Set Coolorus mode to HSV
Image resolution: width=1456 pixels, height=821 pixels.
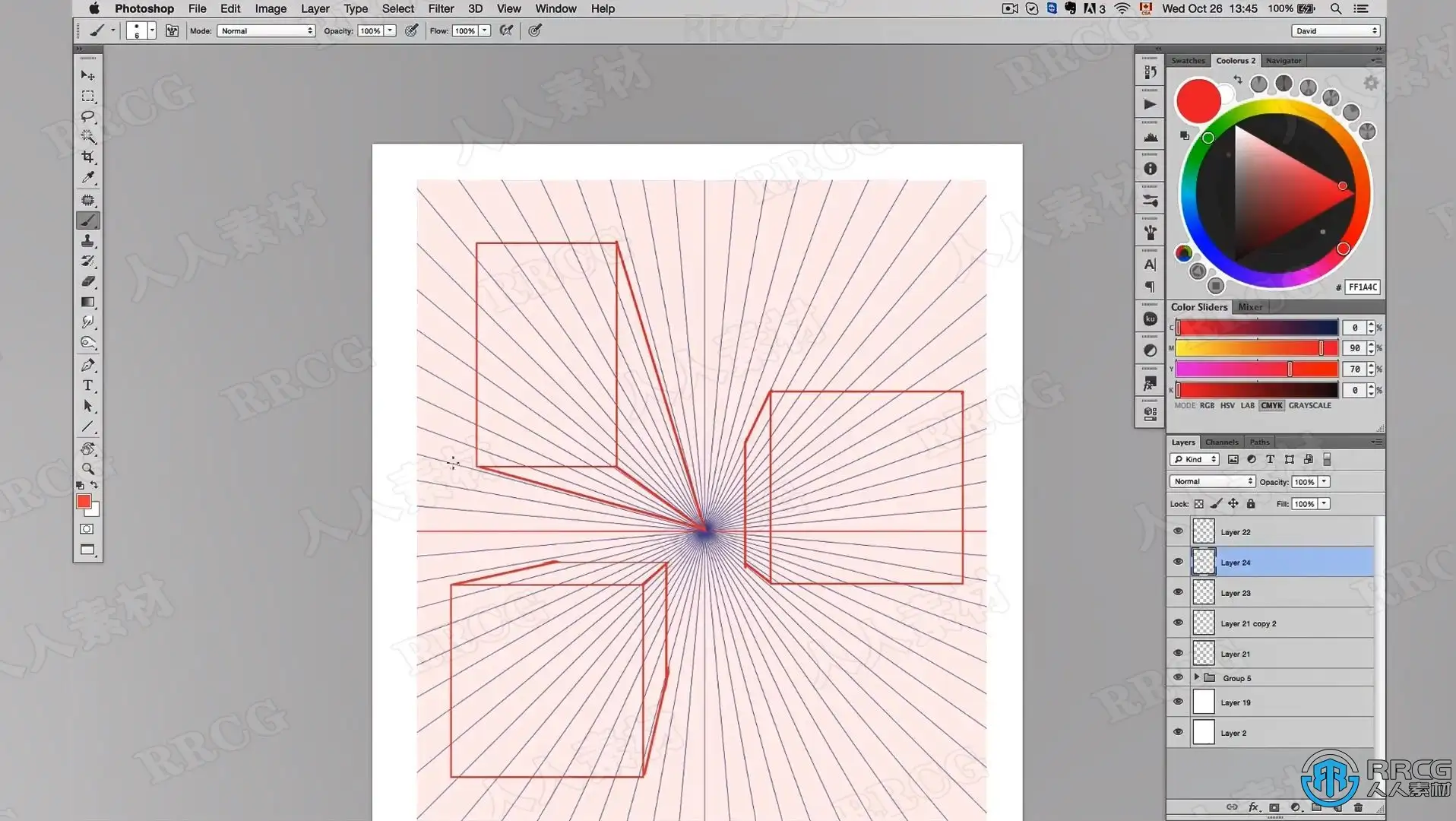pos(1227,405)
